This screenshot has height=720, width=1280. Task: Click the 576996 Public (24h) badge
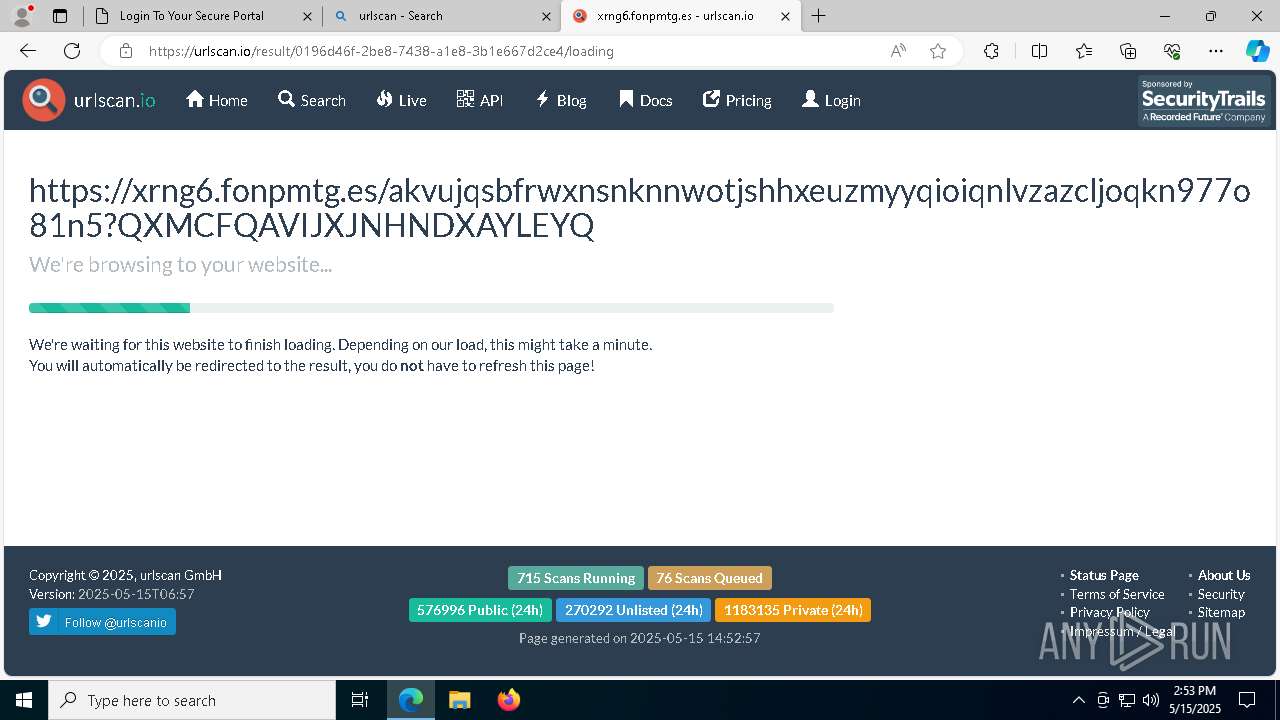pos(480,610)
